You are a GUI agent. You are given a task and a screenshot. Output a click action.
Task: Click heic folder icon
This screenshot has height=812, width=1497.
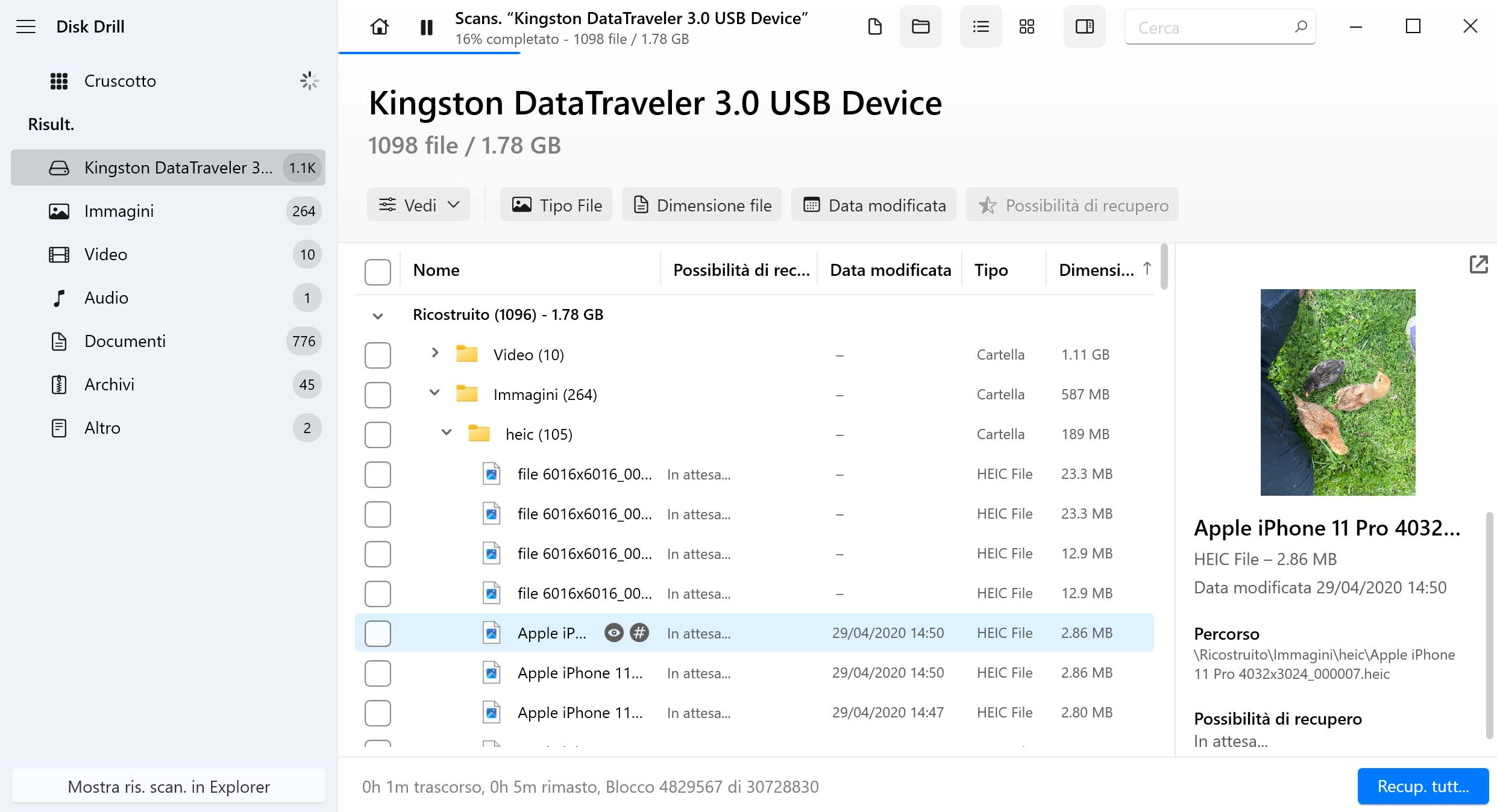(479, 434)
